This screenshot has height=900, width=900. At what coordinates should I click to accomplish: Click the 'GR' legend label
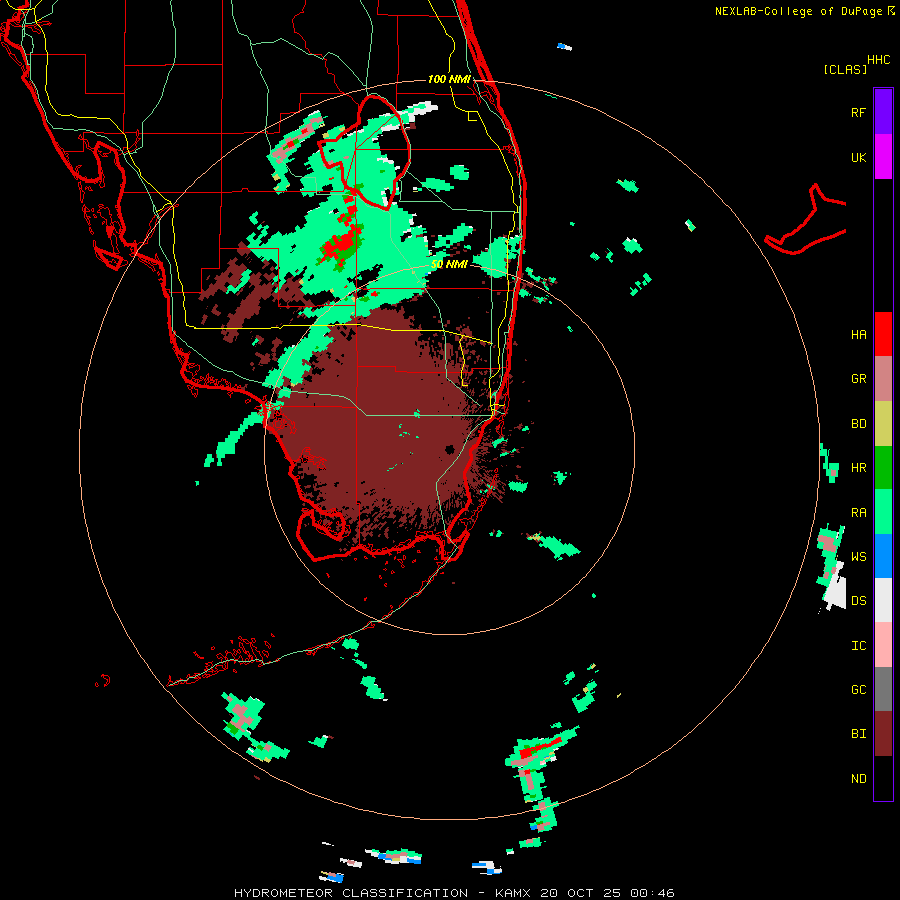(x=858, y=379)
